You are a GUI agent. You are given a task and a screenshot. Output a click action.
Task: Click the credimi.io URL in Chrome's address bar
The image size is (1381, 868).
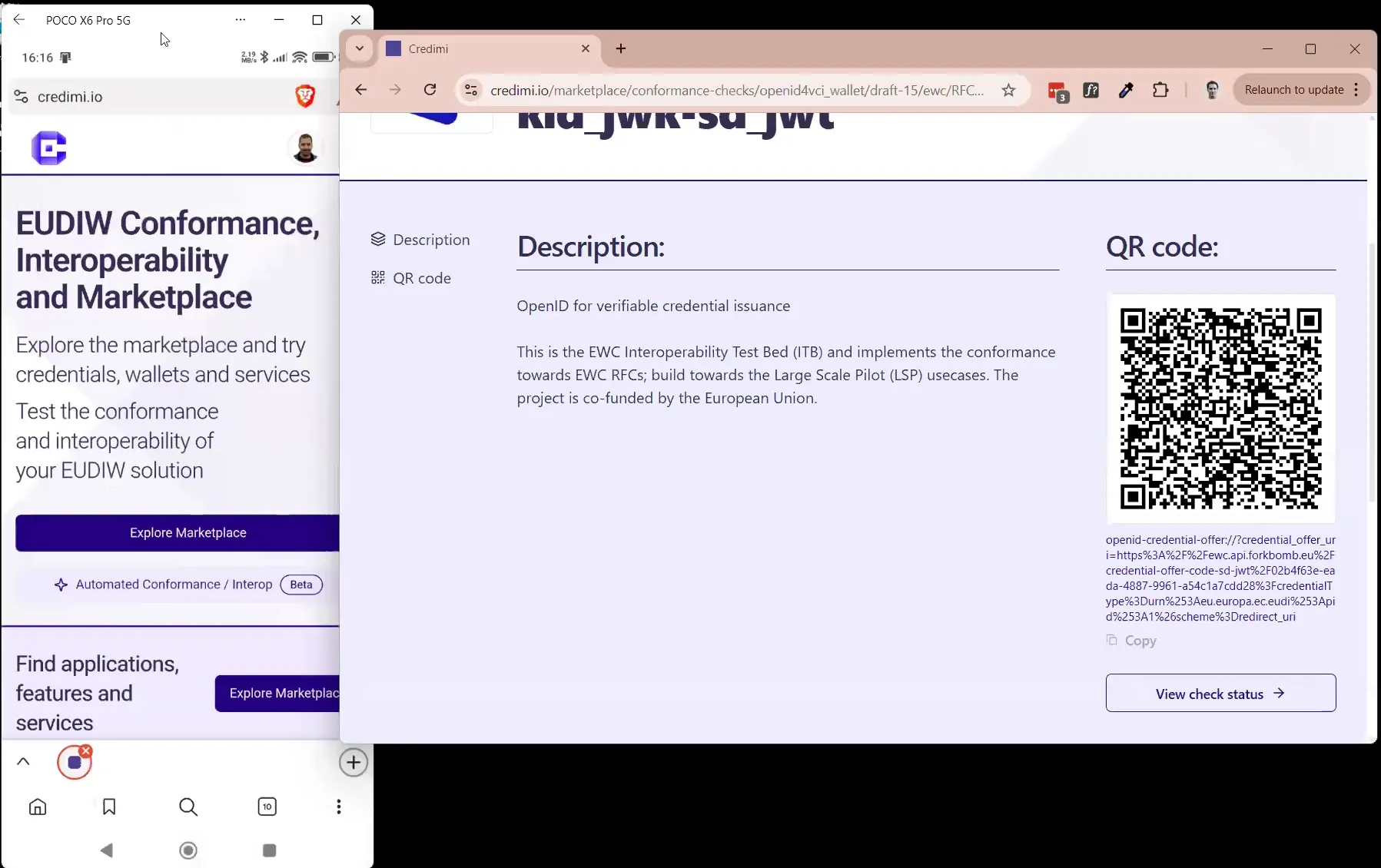737,91
